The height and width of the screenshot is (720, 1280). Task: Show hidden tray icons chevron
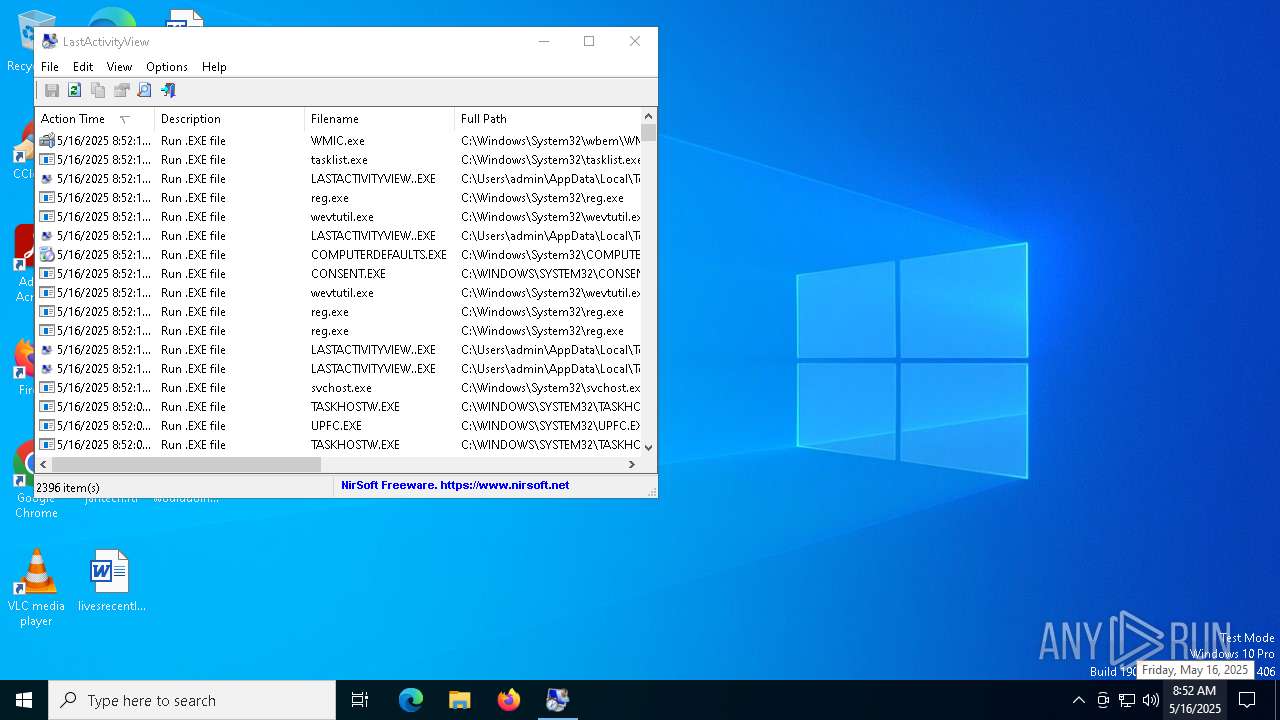tap(1078, 700)
